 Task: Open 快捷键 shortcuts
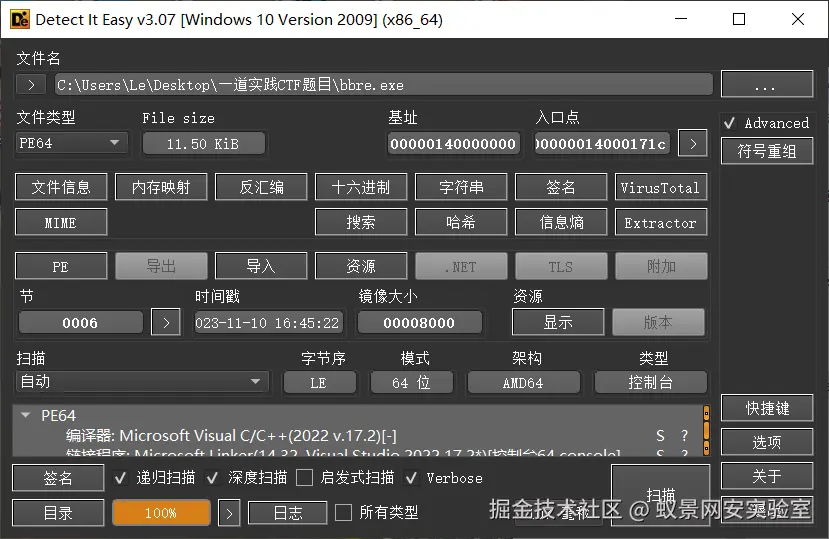767,408
